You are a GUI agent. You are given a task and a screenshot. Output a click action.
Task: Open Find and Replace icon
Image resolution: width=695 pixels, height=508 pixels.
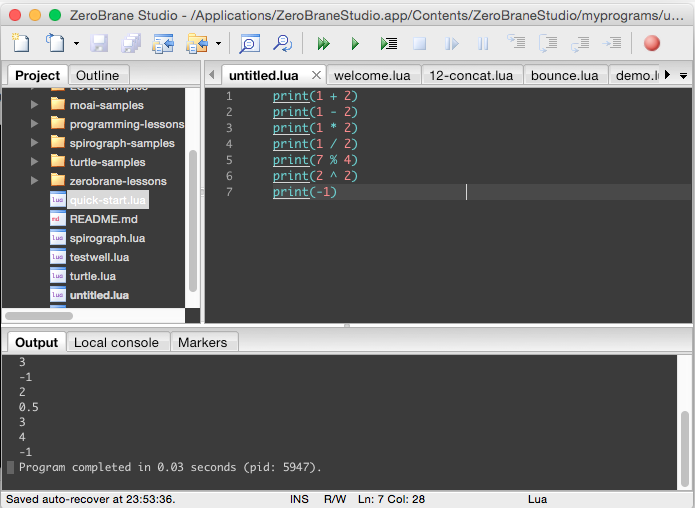pyautogui.click(x=282, y=43)
